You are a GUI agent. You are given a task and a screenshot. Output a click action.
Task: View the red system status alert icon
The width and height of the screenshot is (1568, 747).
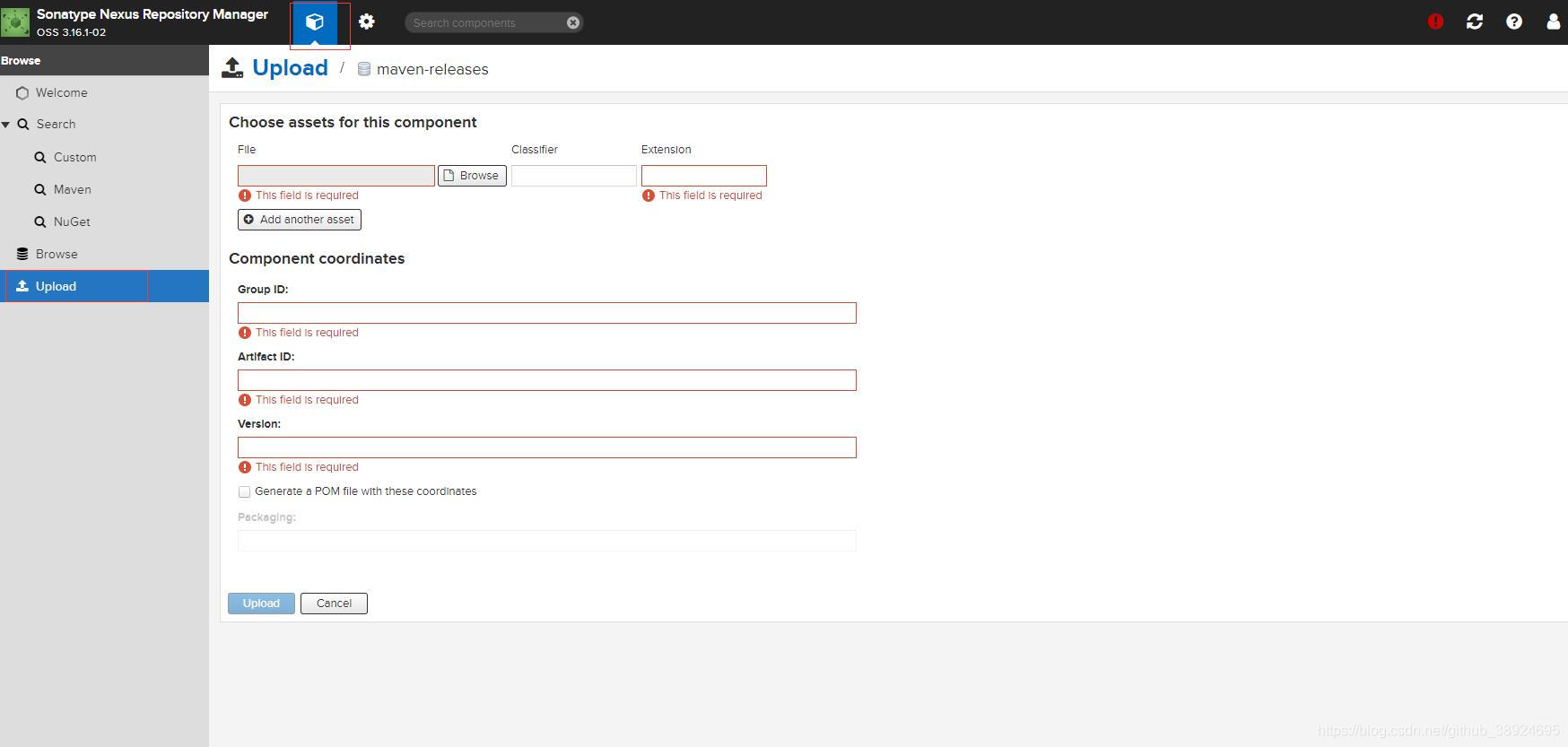point(1435,22)
